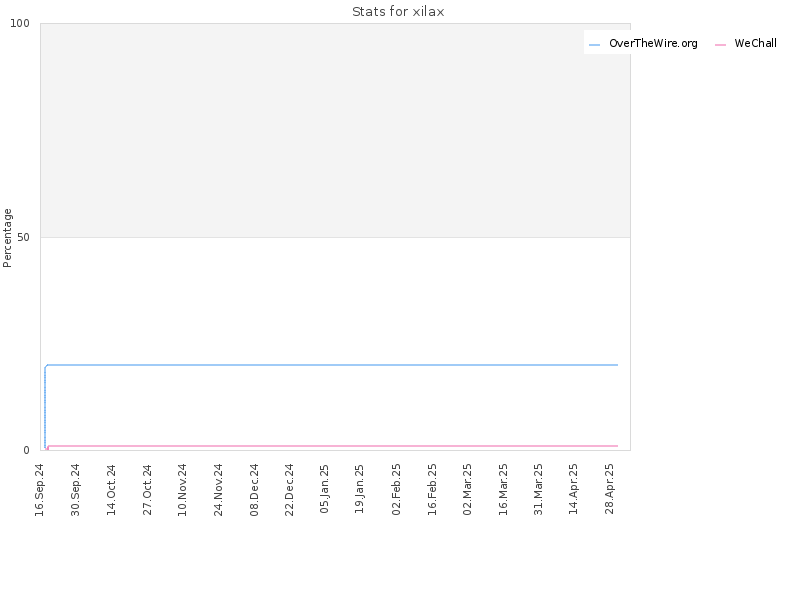Image resolution: width=800 pixels, height=600 pixels.
Task: Click the x-axis date 16.Sep.24
Action: tap(40, 490)
